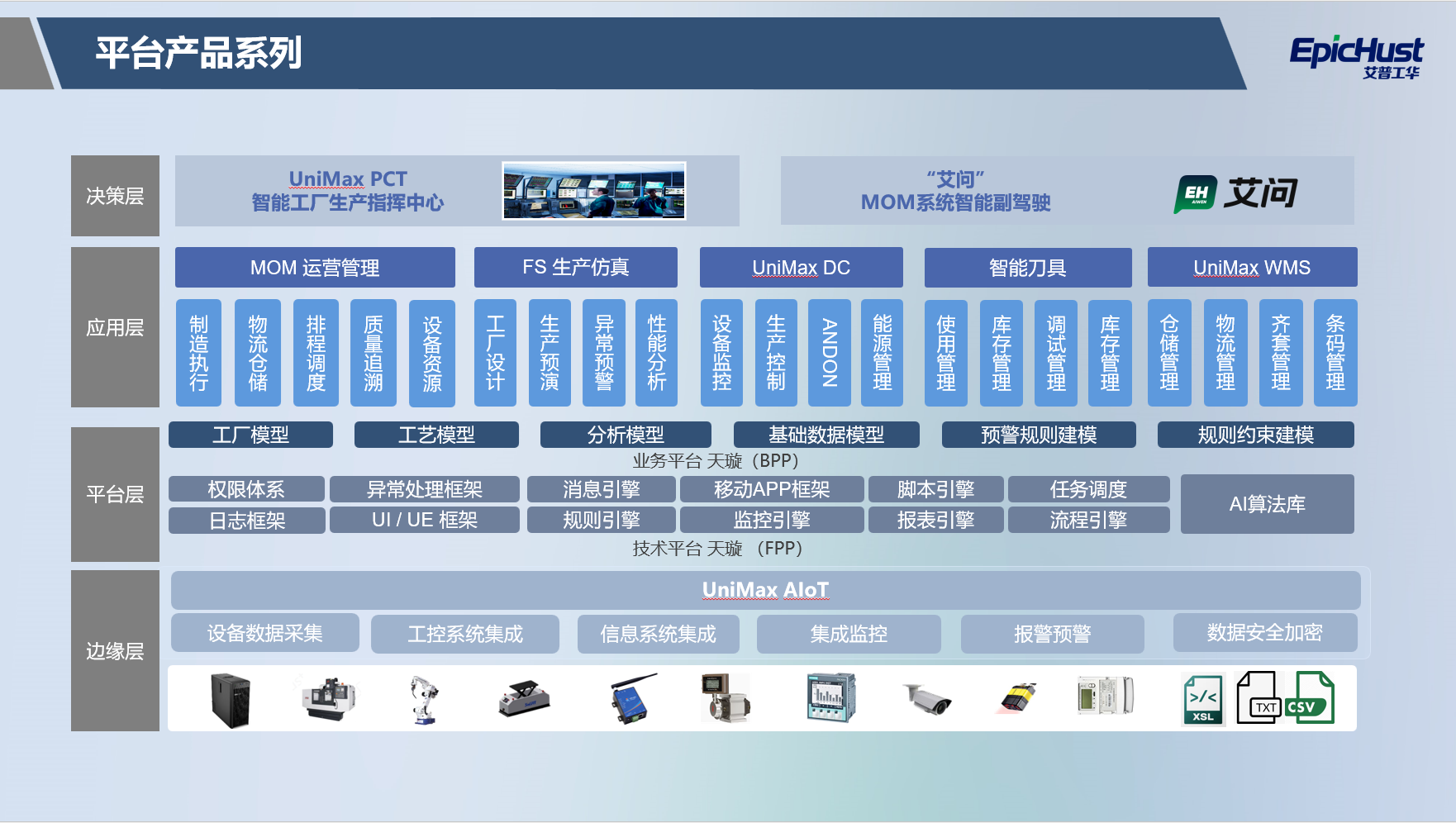Click the 工控系统集成 box

[x=465, y=634]
